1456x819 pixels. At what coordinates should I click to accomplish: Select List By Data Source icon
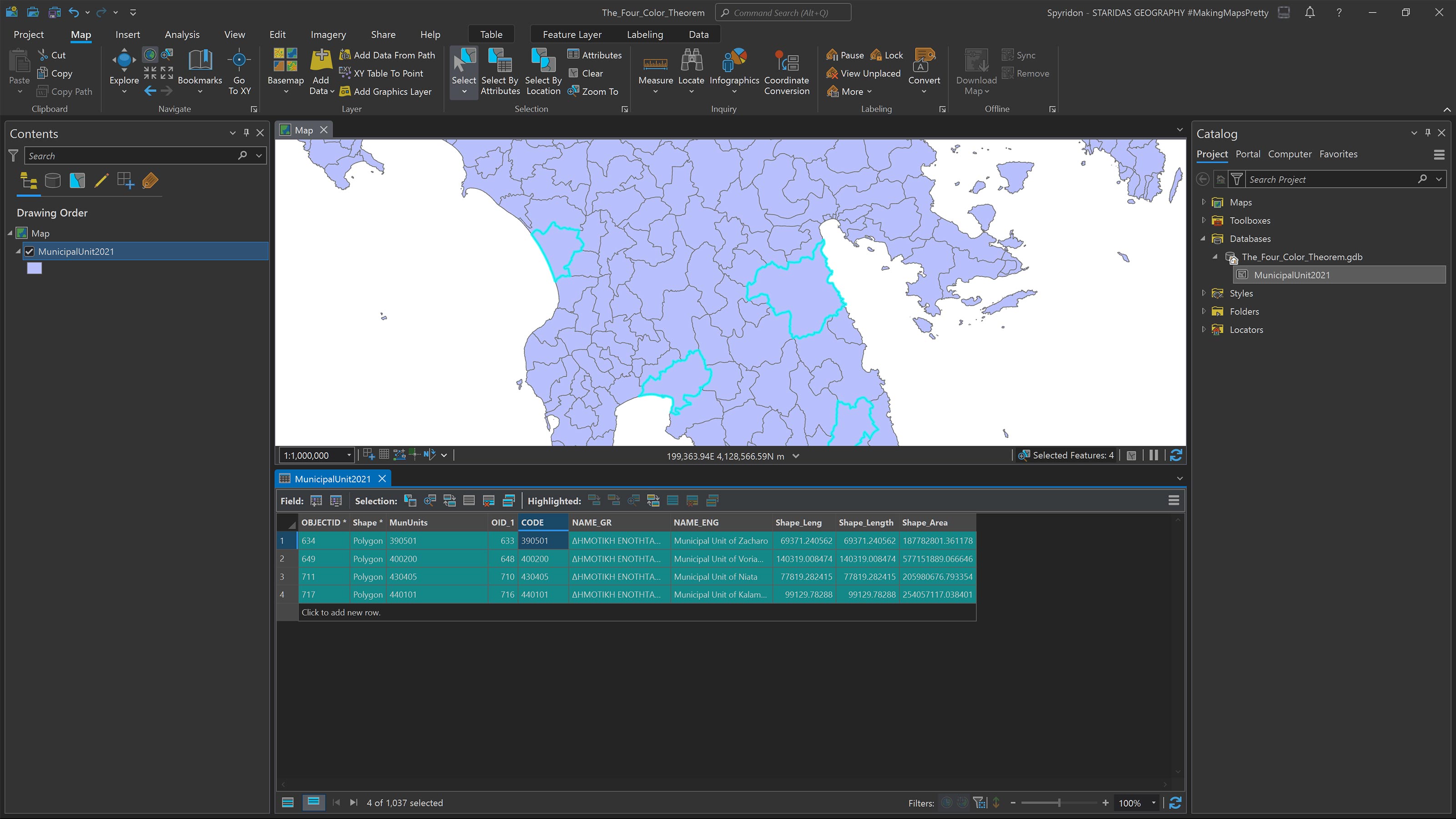tap(53, 181)
